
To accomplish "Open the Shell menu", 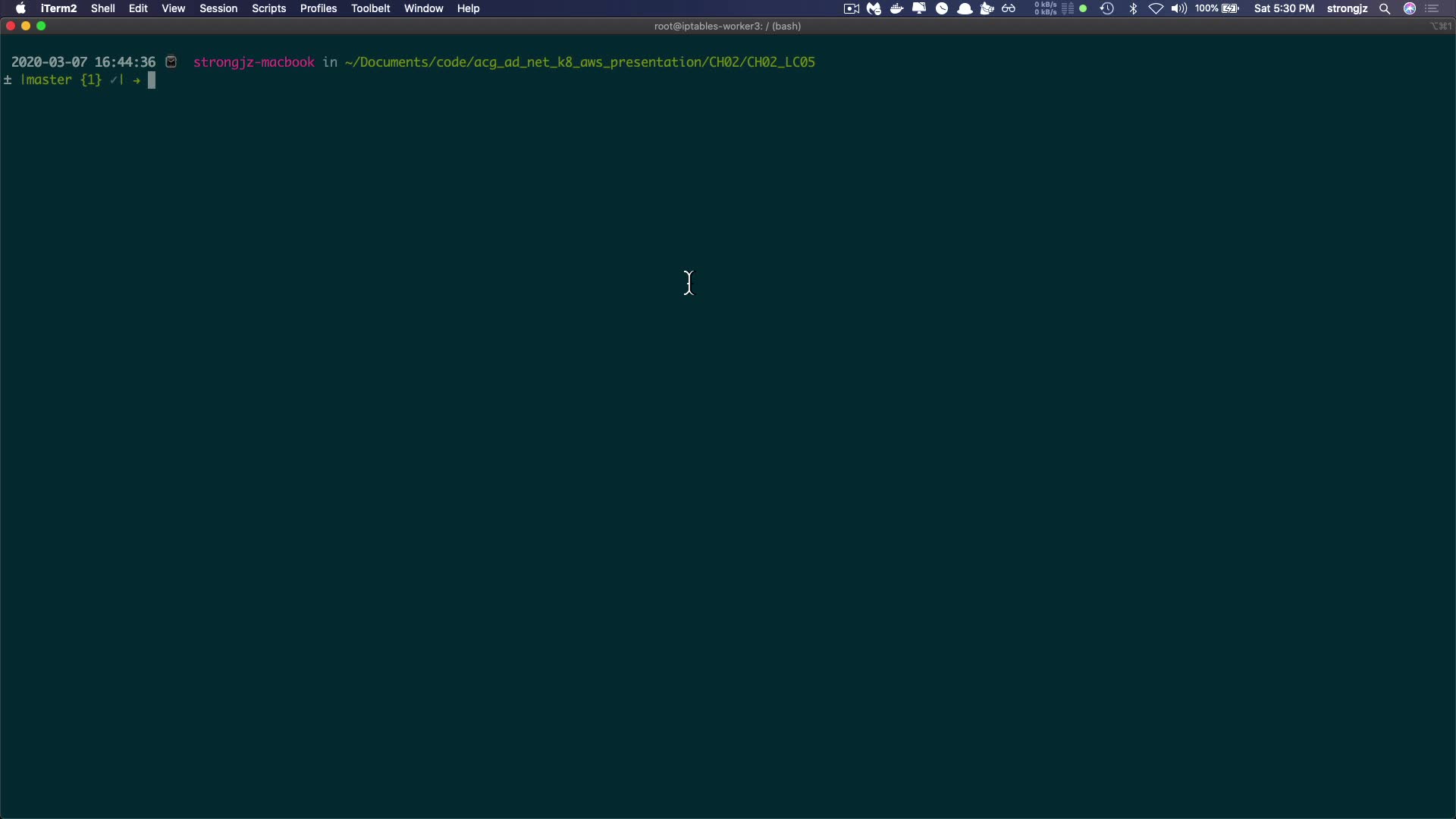I will click(102, 8).
